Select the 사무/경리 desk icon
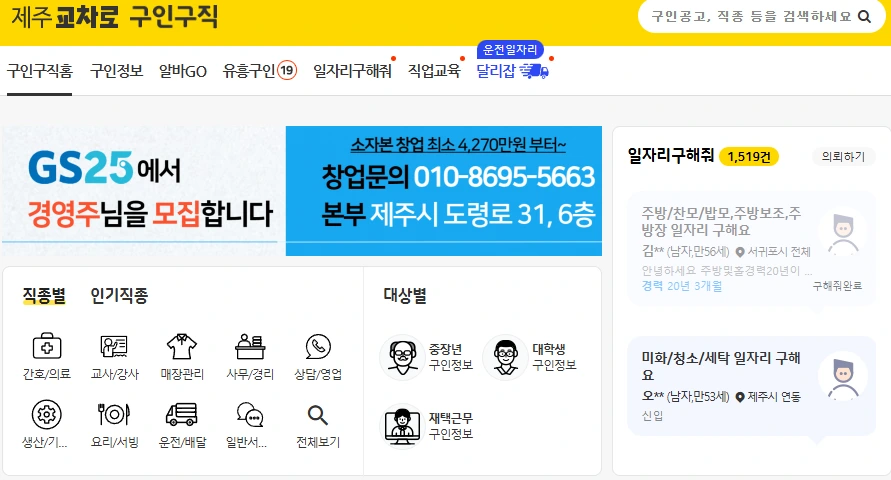This screenshot has width=891, height=480. [250, 346]
